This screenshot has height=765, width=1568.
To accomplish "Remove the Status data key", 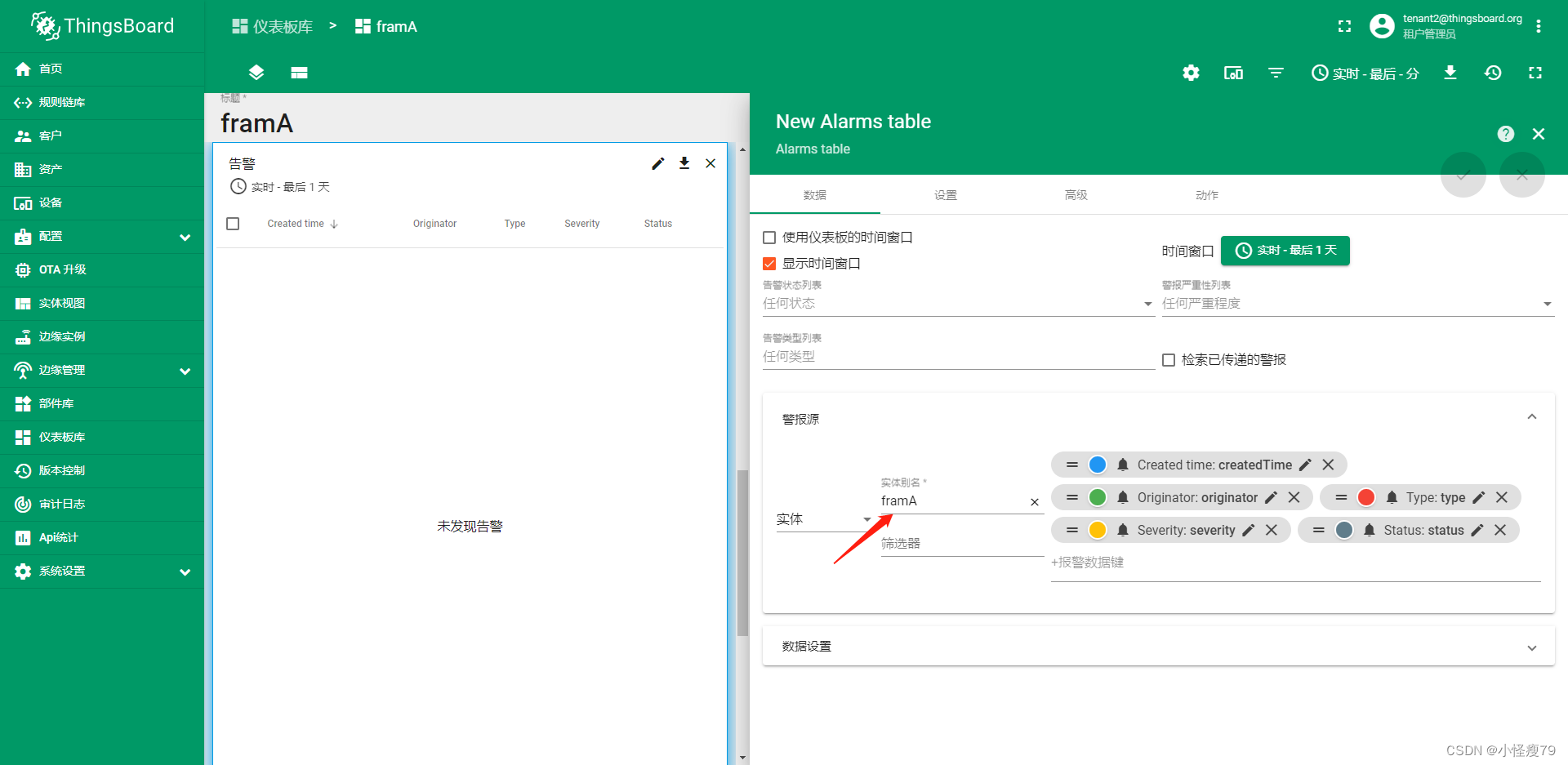I will [1500, 530].
